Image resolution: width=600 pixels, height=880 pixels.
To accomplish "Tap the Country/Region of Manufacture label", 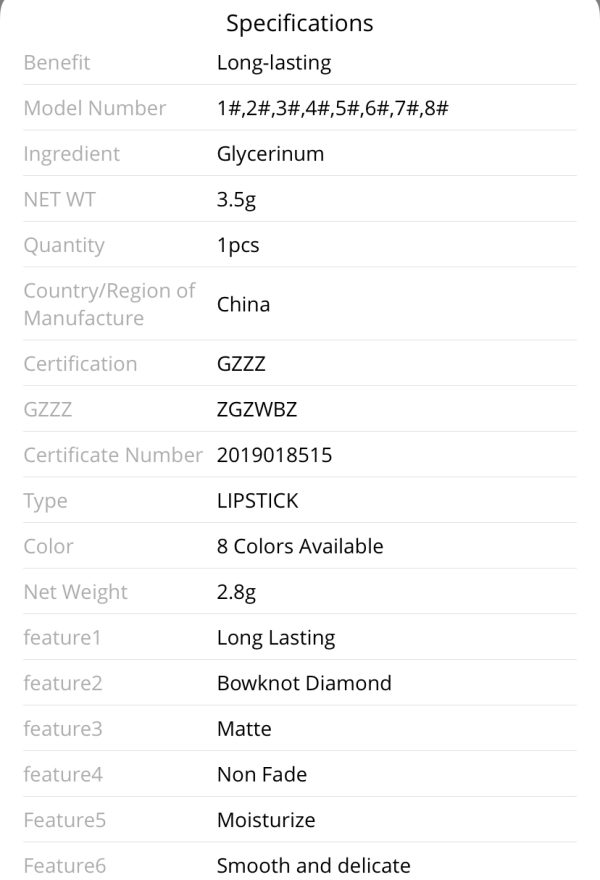I will tap(109, 304).
